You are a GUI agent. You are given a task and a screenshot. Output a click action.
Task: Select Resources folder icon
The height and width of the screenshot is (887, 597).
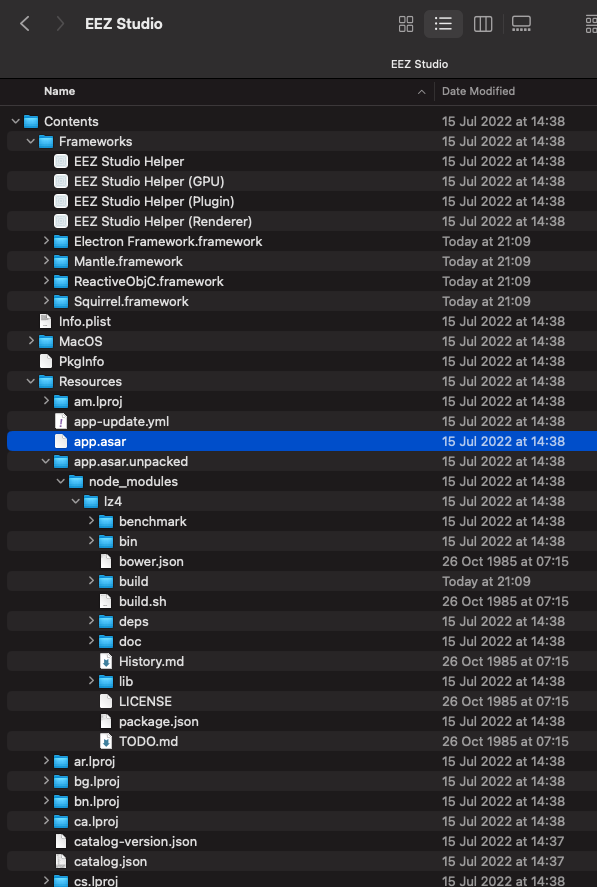pyautogui.click(x=46, y=381)
